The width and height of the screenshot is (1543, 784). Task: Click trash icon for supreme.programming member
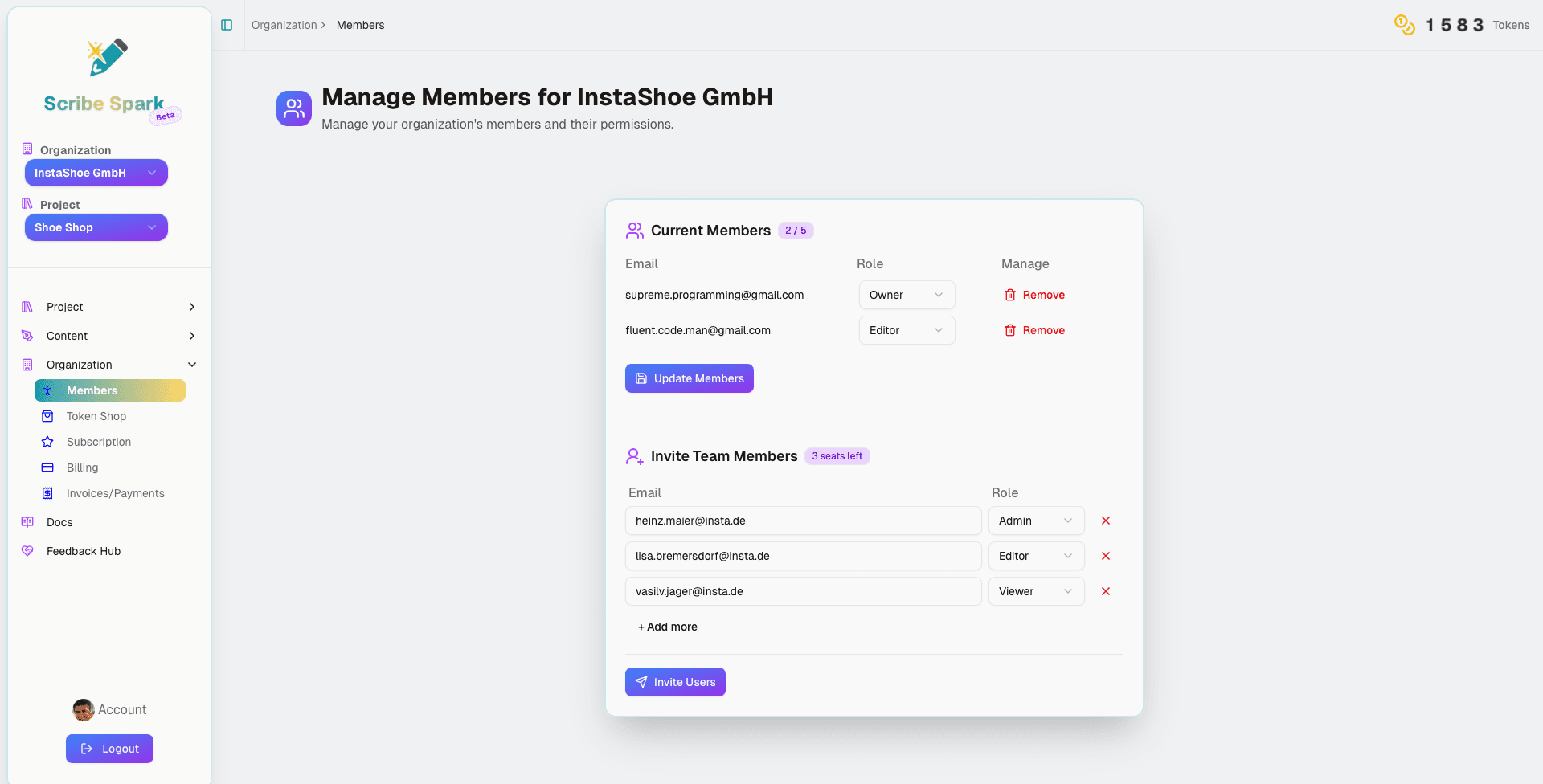click(x=1010, y=295)
